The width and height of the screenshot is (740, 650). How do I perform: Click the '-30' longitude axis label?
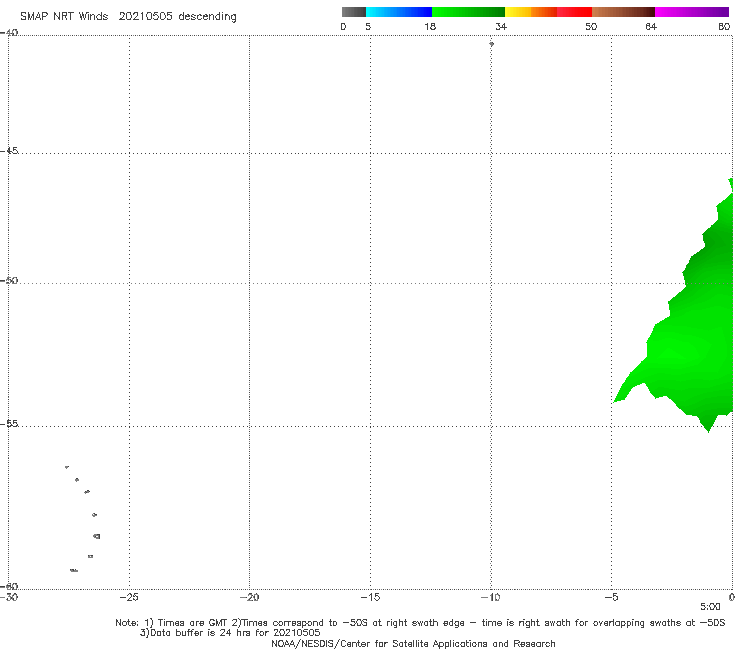(9, 597)
